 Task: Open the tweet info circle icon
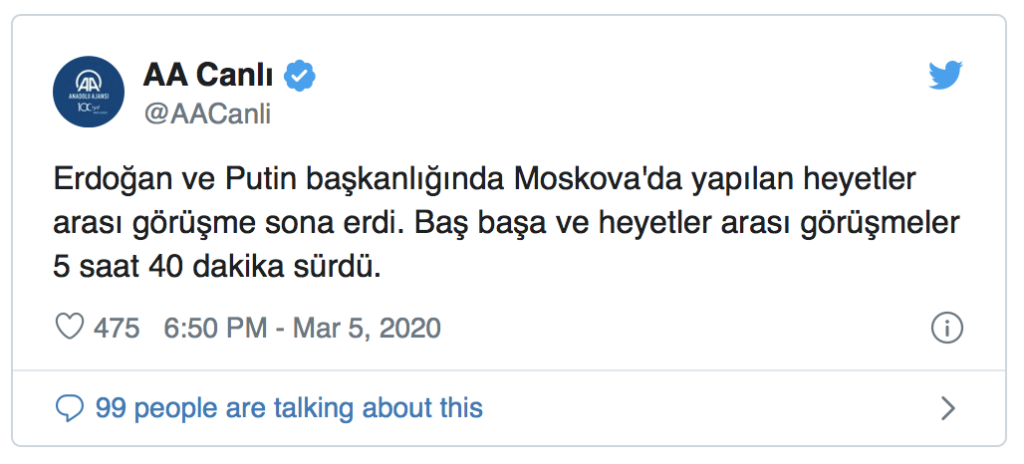click(946, 327)
